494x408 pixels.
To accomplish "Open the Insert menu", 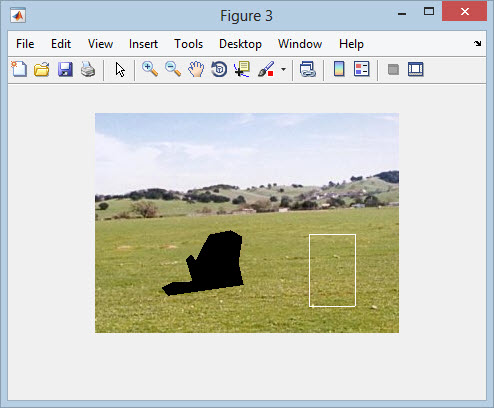I will [x=143, y=44].
